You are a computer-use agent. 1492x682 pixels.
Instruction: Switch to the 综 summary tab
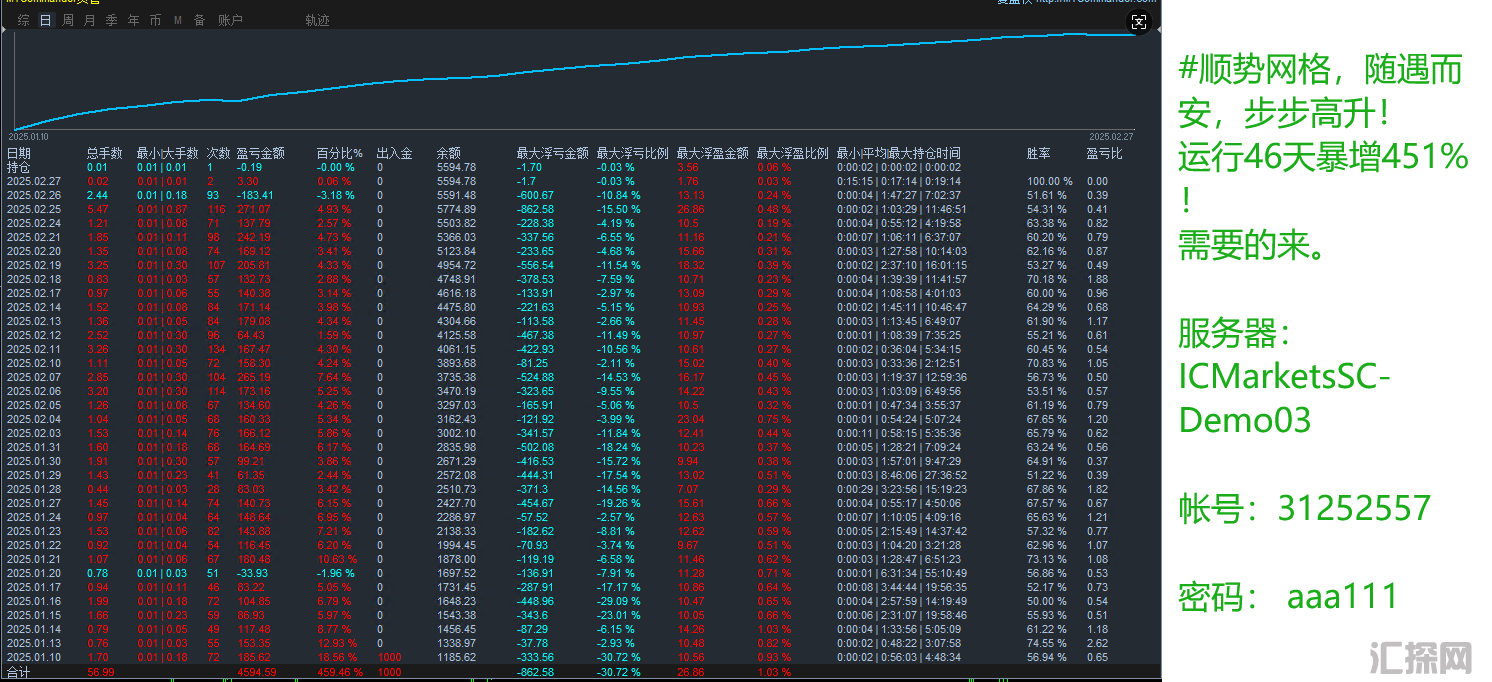24,20
